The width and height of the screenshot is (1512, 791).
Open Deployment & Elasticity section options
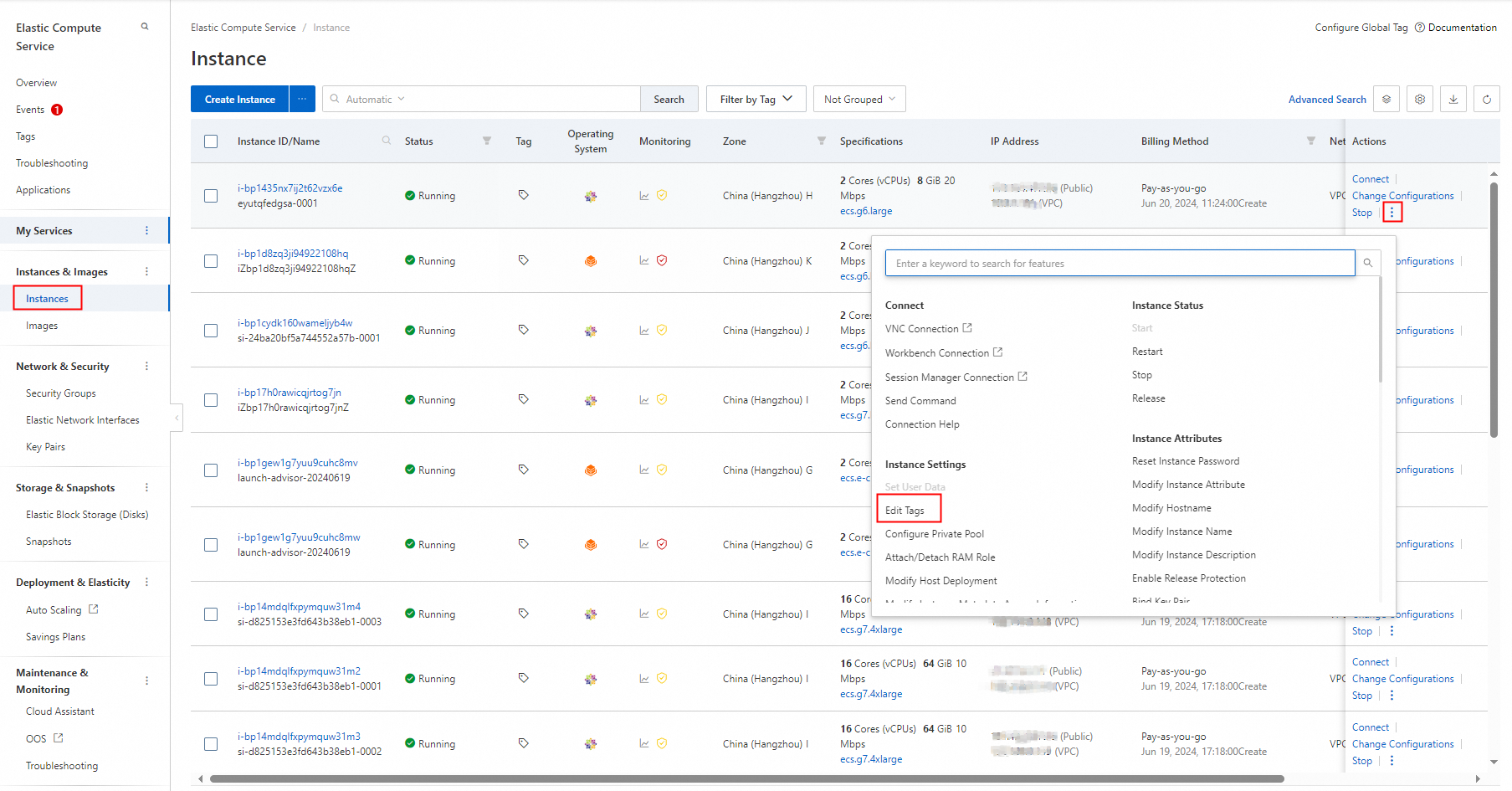pyautogui.click(x=147, y=582)
